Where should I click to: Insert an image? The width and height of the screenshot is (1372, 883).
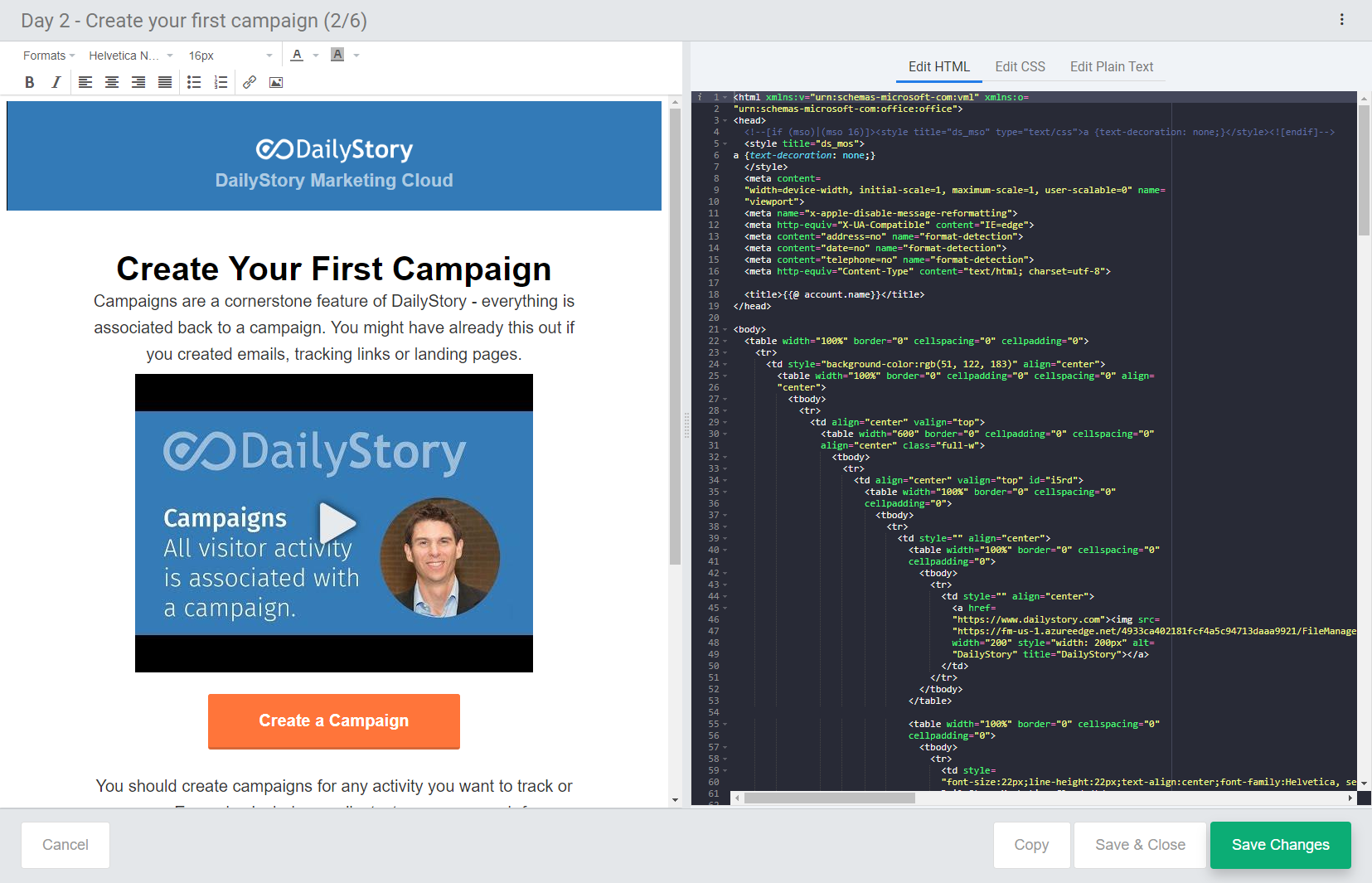[x=276, y=82]
